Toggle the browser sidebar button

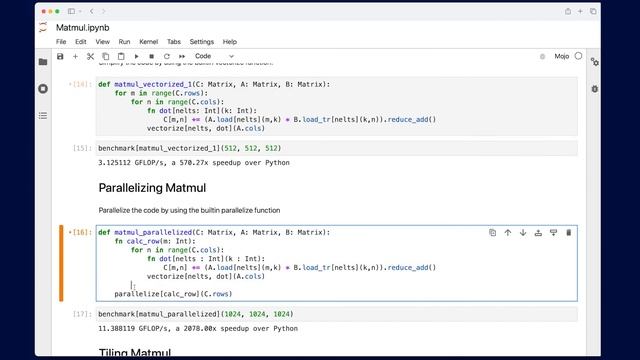point(71,11)
